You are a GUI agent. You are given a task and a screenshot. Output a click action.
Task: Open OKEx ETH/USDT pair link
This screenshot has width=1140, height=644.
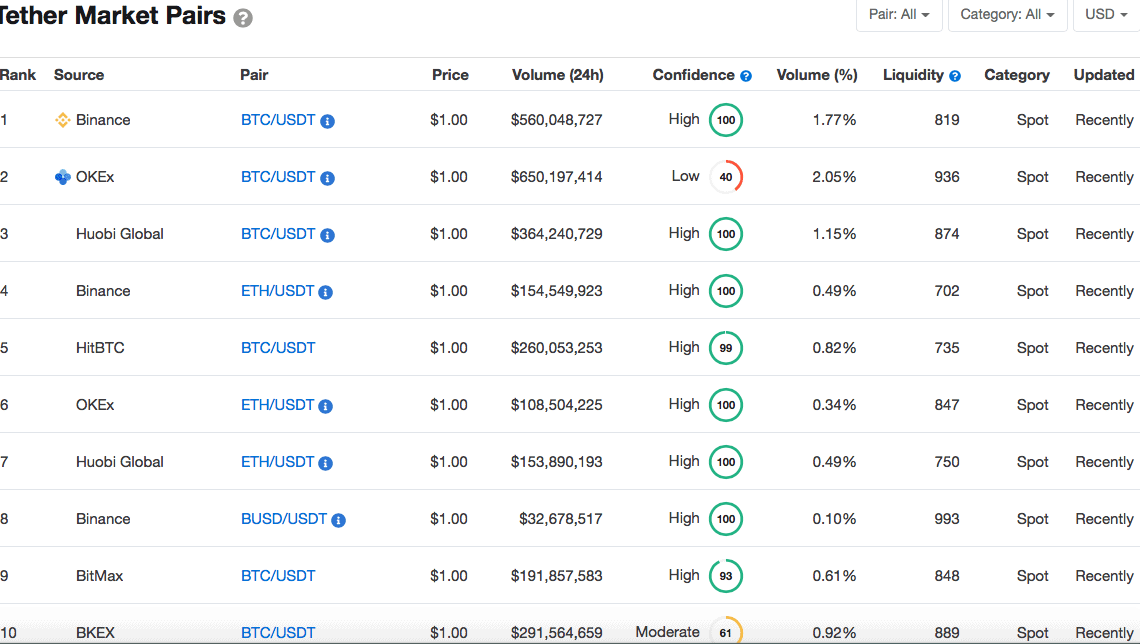point(277,405)
